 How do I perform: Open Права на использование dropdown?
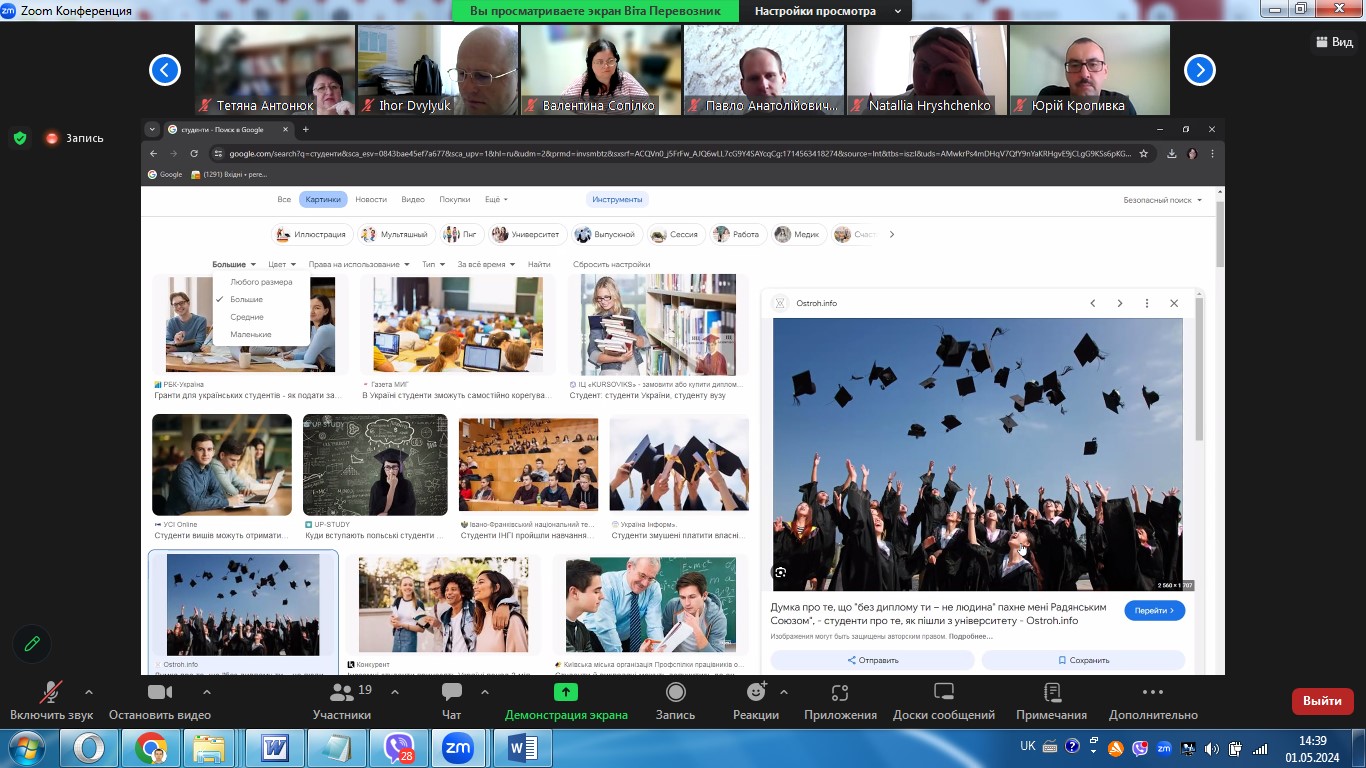point(359,264)
